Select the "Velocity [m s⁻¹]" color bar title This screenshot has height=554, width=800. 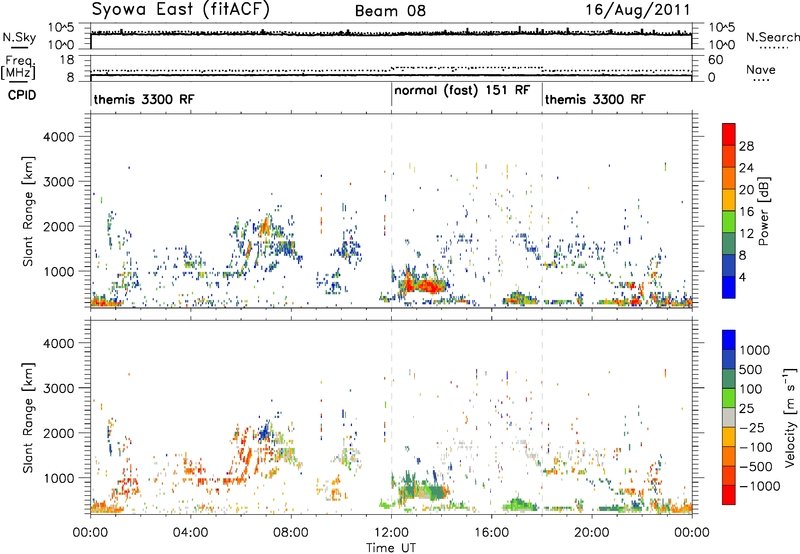[x=790, y=417]
